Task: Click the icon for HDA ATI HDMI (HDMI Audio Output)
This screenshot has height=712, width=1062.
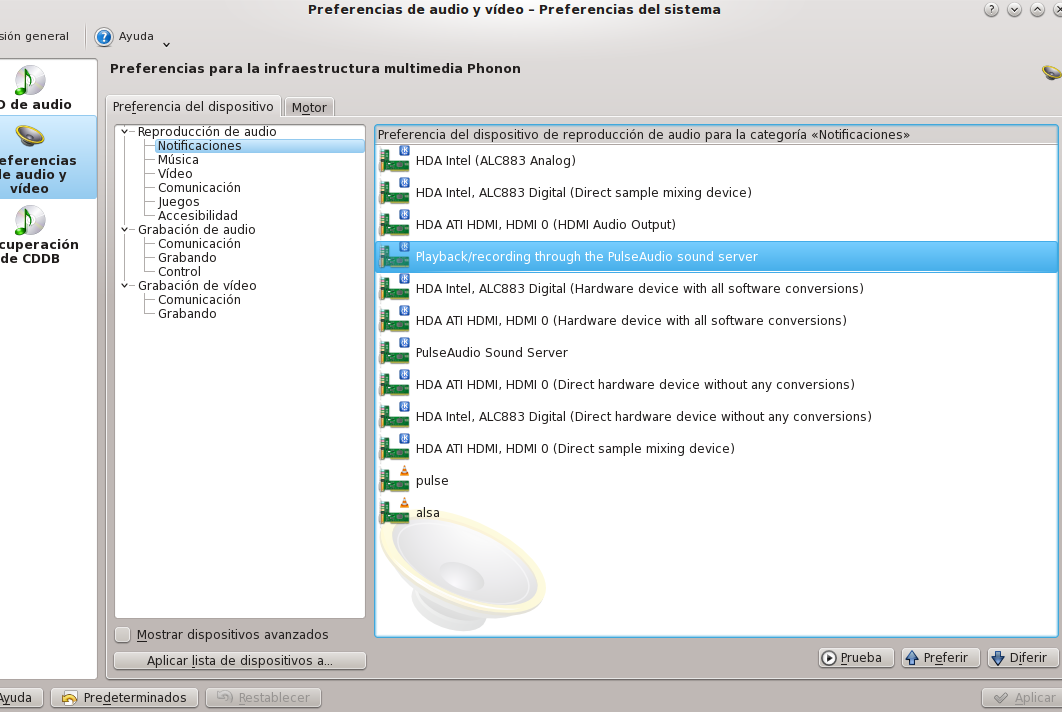Action: tap(394, 224)
